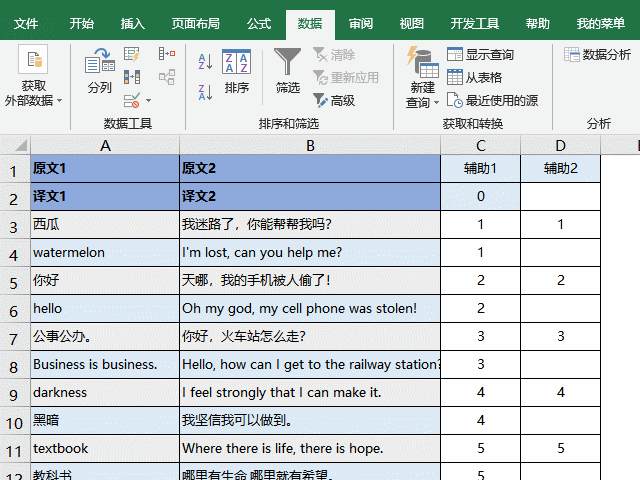Click cell containing 原文2
This screenshot has height=480, width=640.
(310, 169)
